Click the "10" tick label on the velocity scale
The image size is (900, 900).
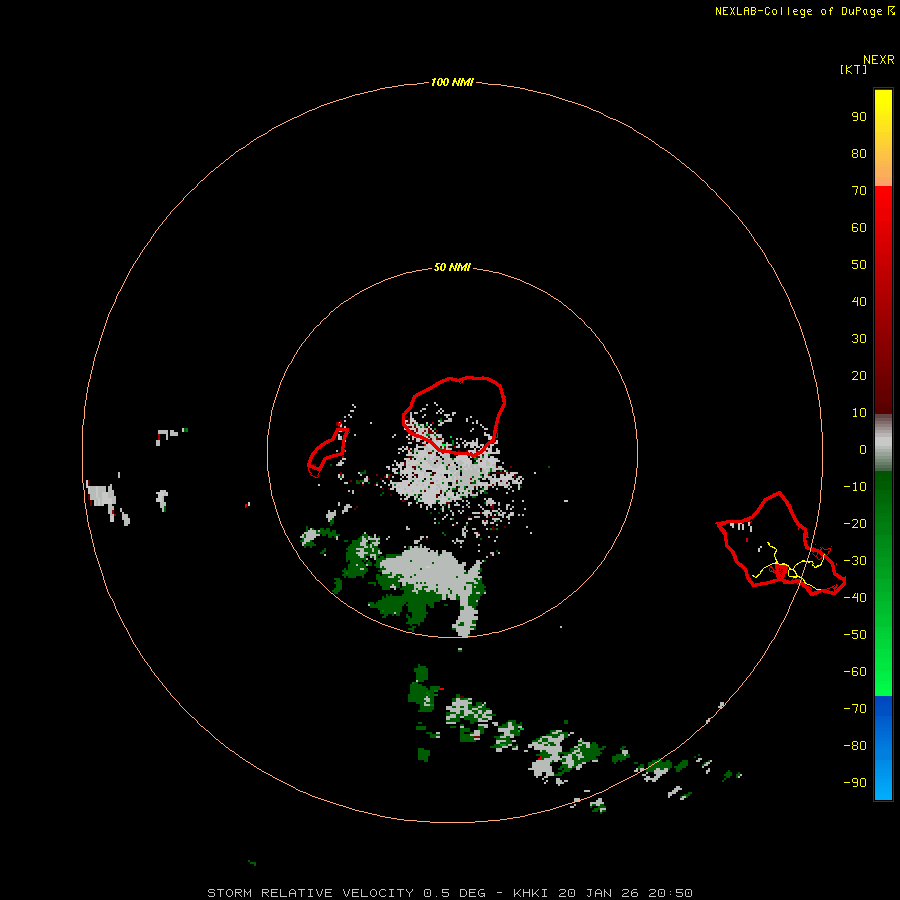pyautogui.click(x=859, y=413)
